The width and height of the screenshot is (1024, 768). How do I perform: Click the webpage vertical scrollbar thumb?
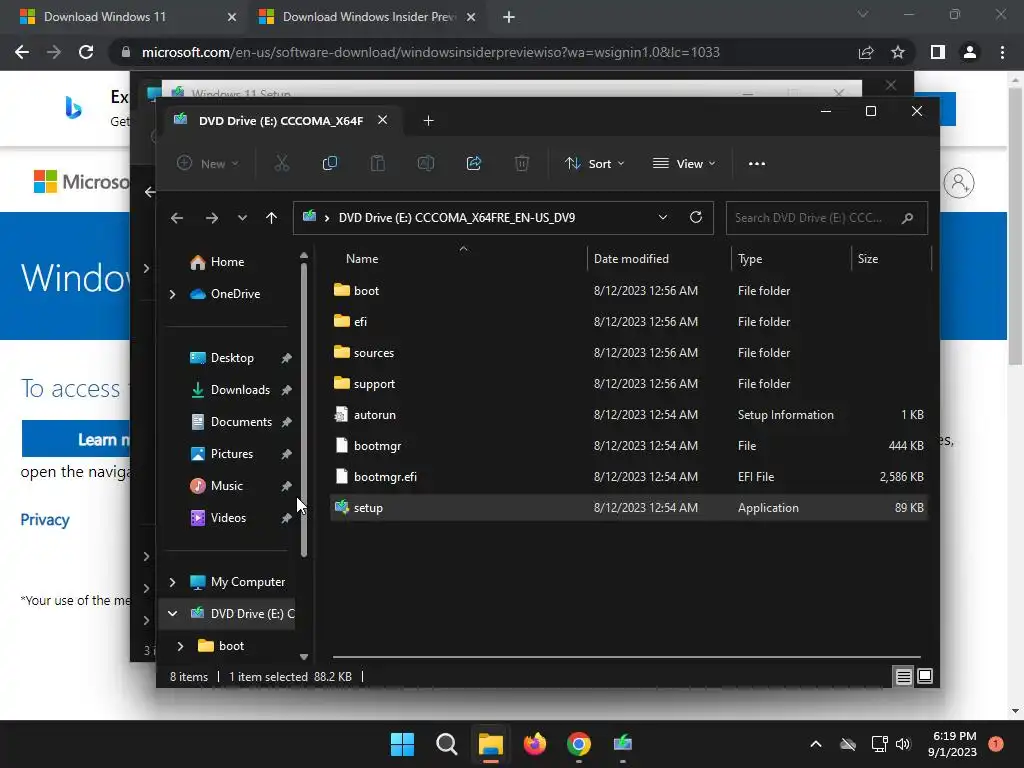[1015, 225]
